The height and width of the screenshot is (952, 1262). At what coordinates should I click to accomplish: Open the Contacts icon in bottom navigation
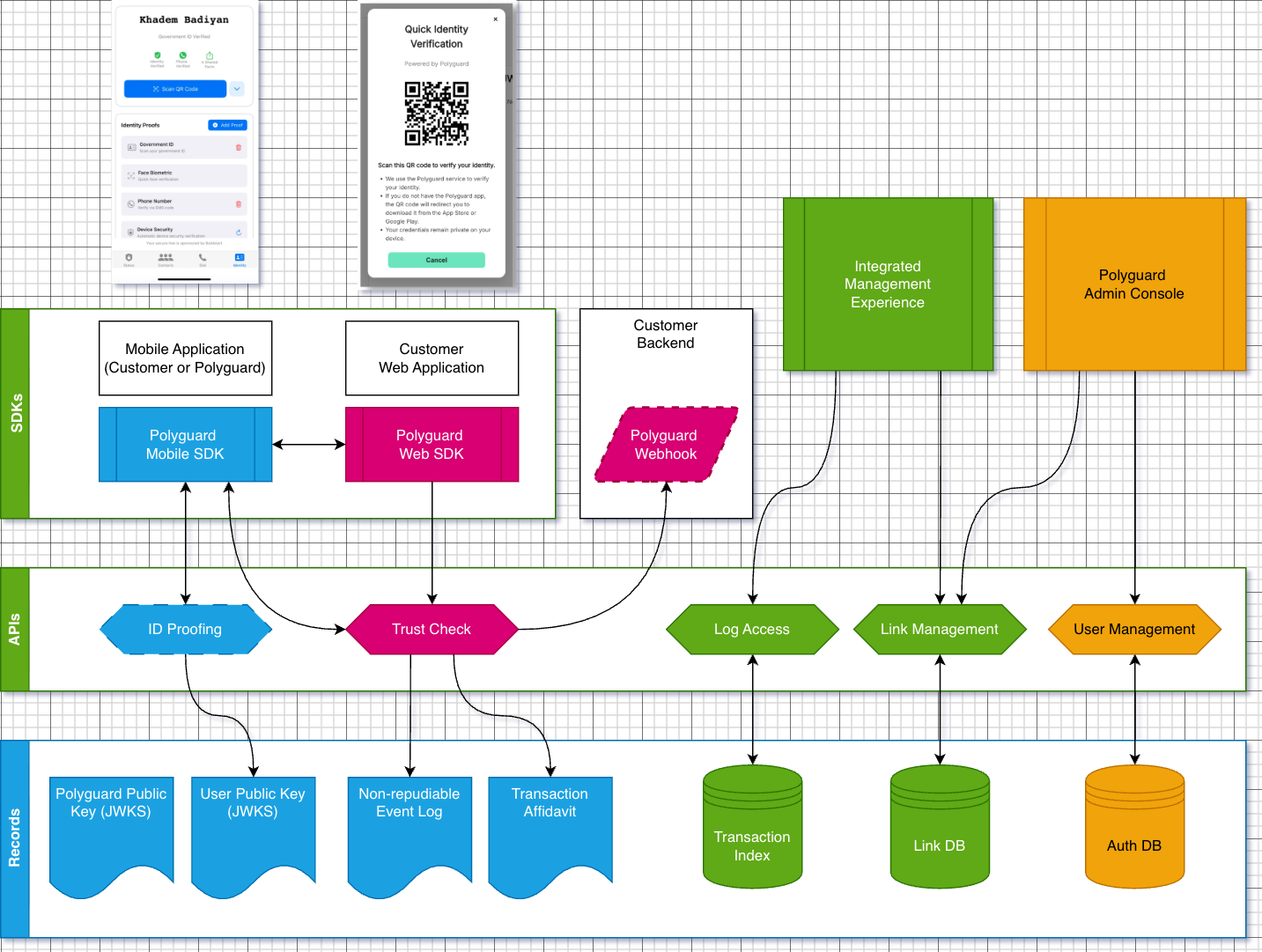pyautogui.click(x=166, y=258)
